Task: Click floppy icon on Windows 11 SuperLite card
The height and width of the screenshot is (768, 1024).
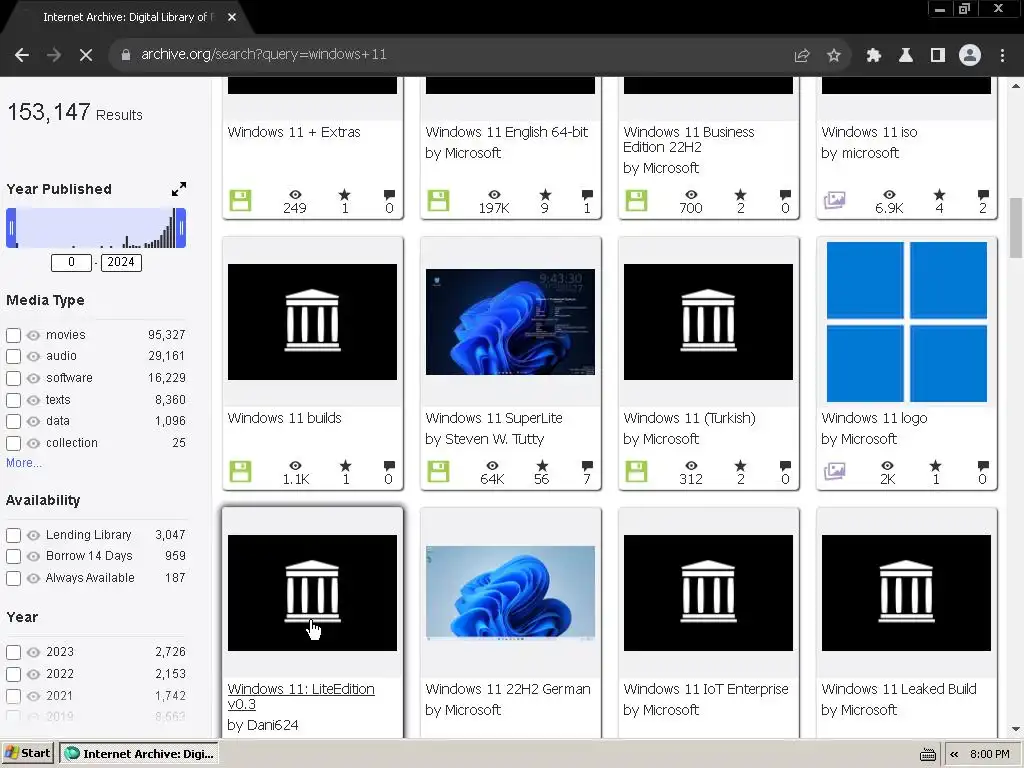Action: pos(438,472)
